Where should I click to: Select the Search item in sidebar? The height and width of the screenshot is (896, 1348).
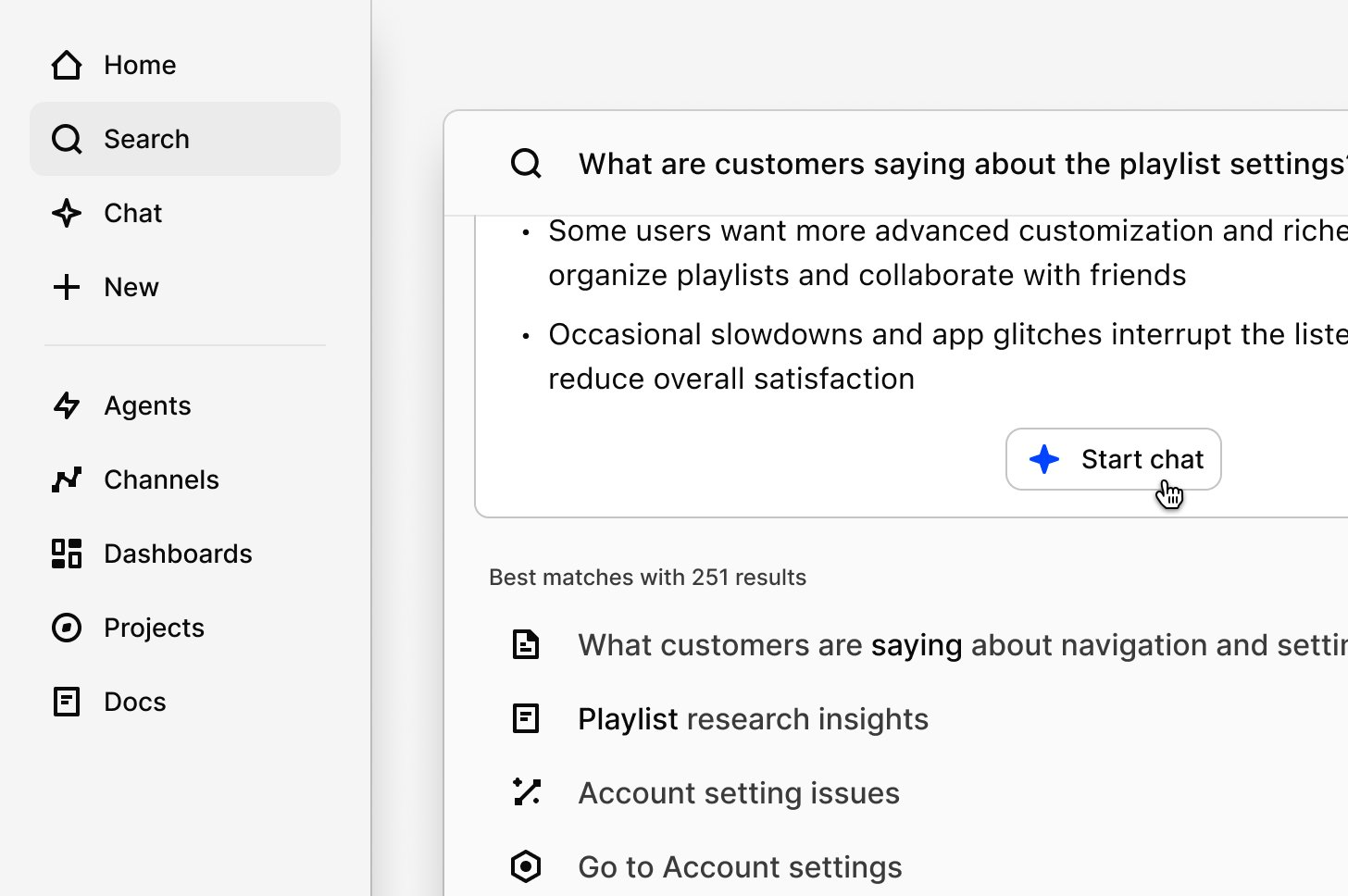(185, 139)
